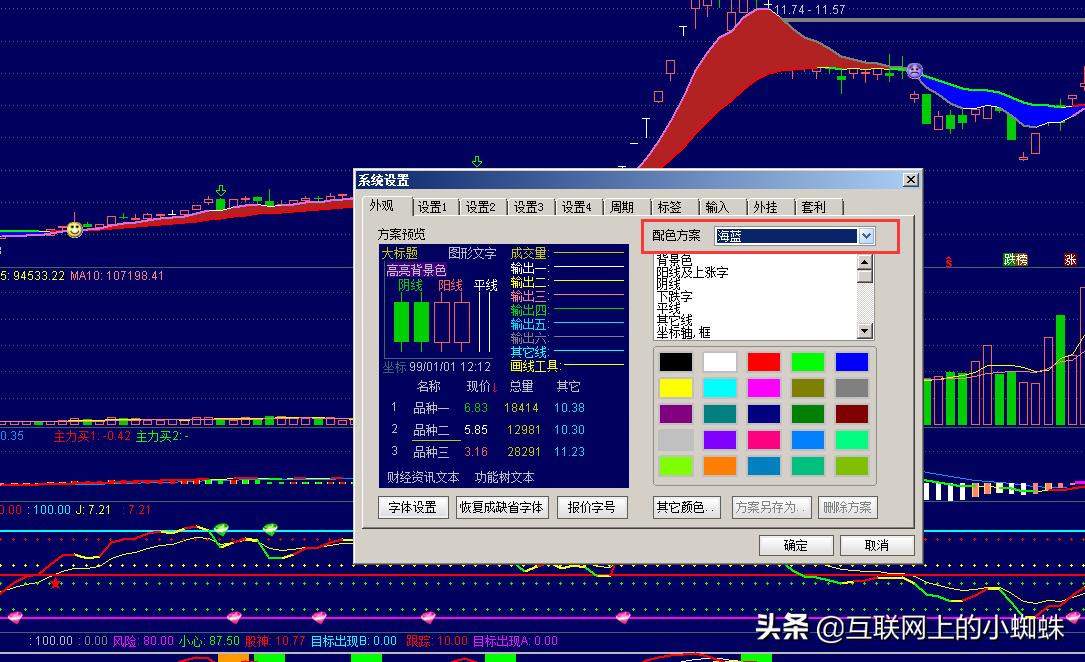Confirm settings with the 确定 button
The width and height of the screenshot is (1085, 662).
click(795, 545)
